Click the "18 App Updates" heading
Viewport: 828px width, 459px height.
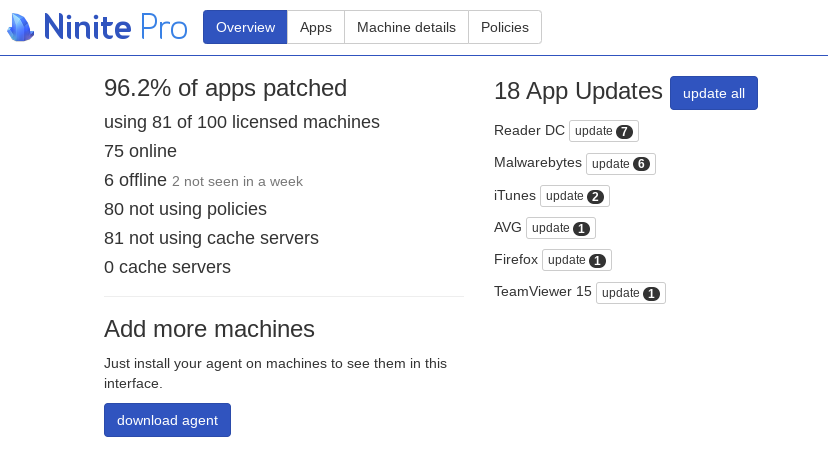[x=578, y=91]
